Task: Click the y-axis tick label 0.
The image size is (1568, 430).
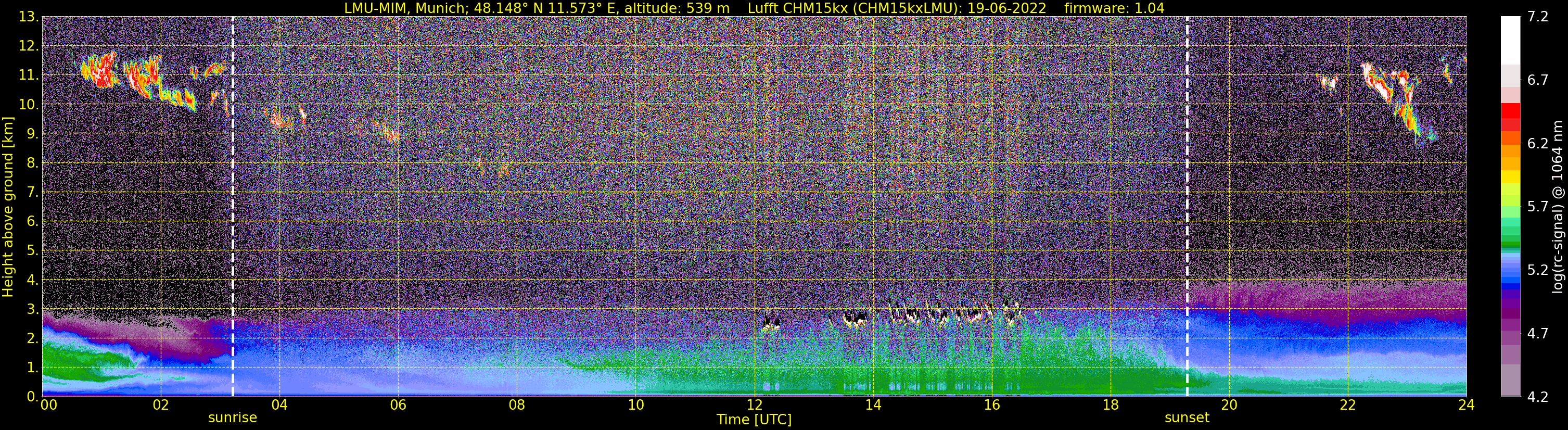Action: [33, 397]
